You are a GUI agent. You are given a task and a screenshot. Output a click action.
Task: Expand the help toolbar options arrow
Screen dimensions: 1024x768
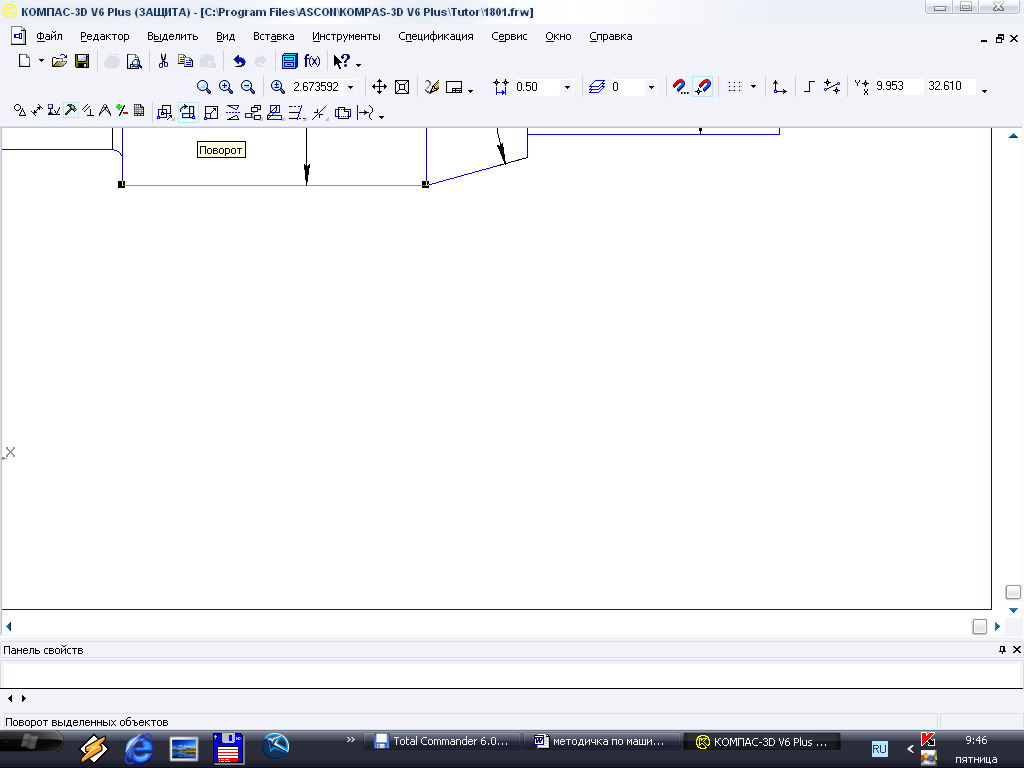pyautogui.click(x=358, y=65)
